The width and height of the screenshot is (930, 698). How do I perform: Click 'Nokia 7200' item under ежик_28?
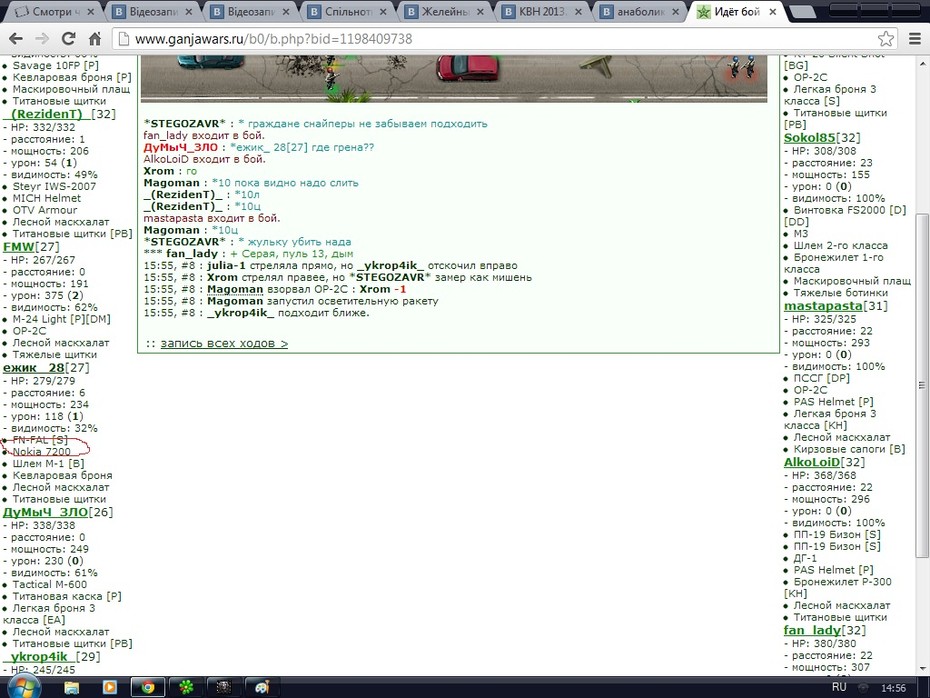pyautogui.click(x=42, y=452)
